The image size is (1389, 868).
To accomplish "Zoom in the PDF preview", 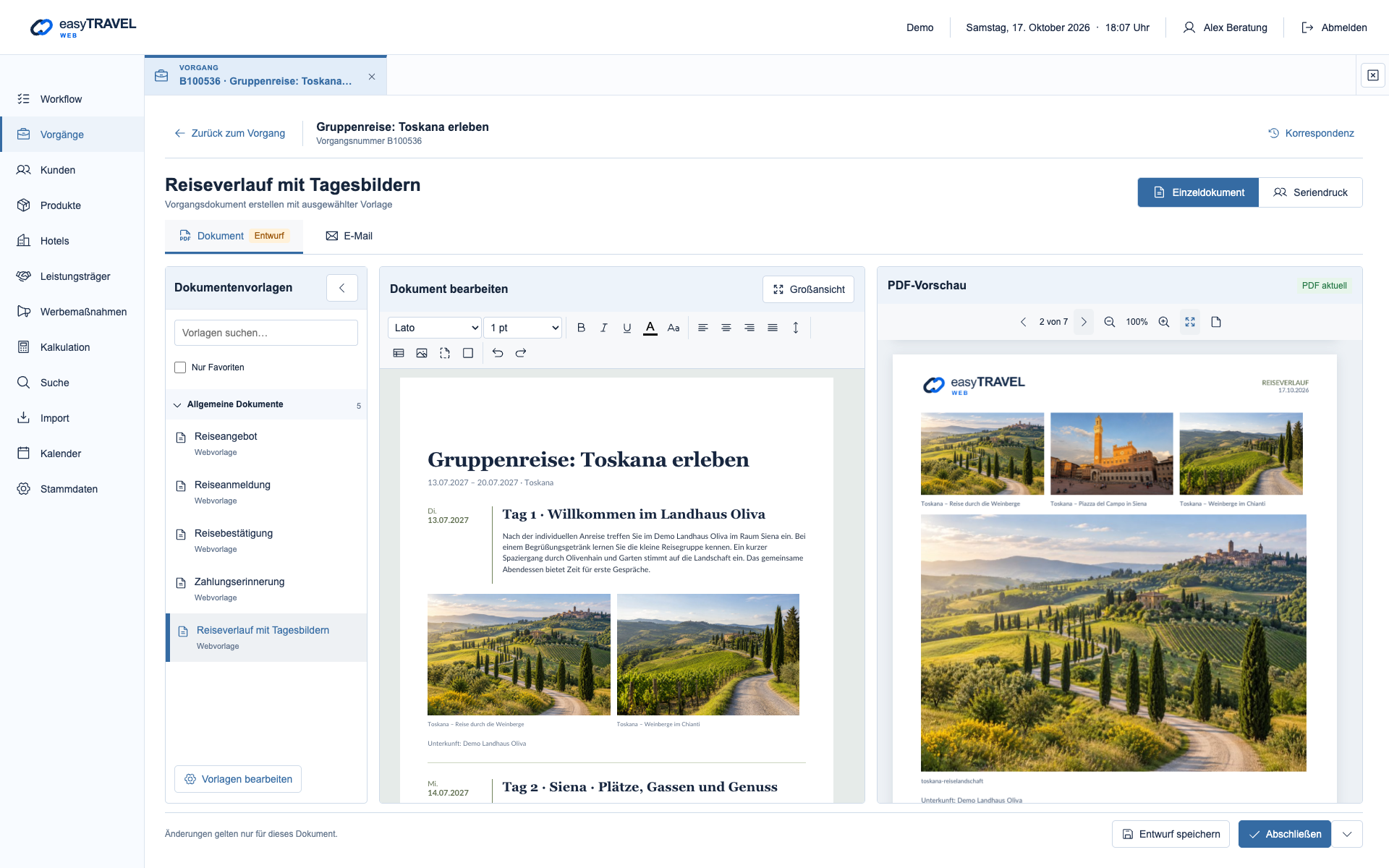I will pos(1164,322).
